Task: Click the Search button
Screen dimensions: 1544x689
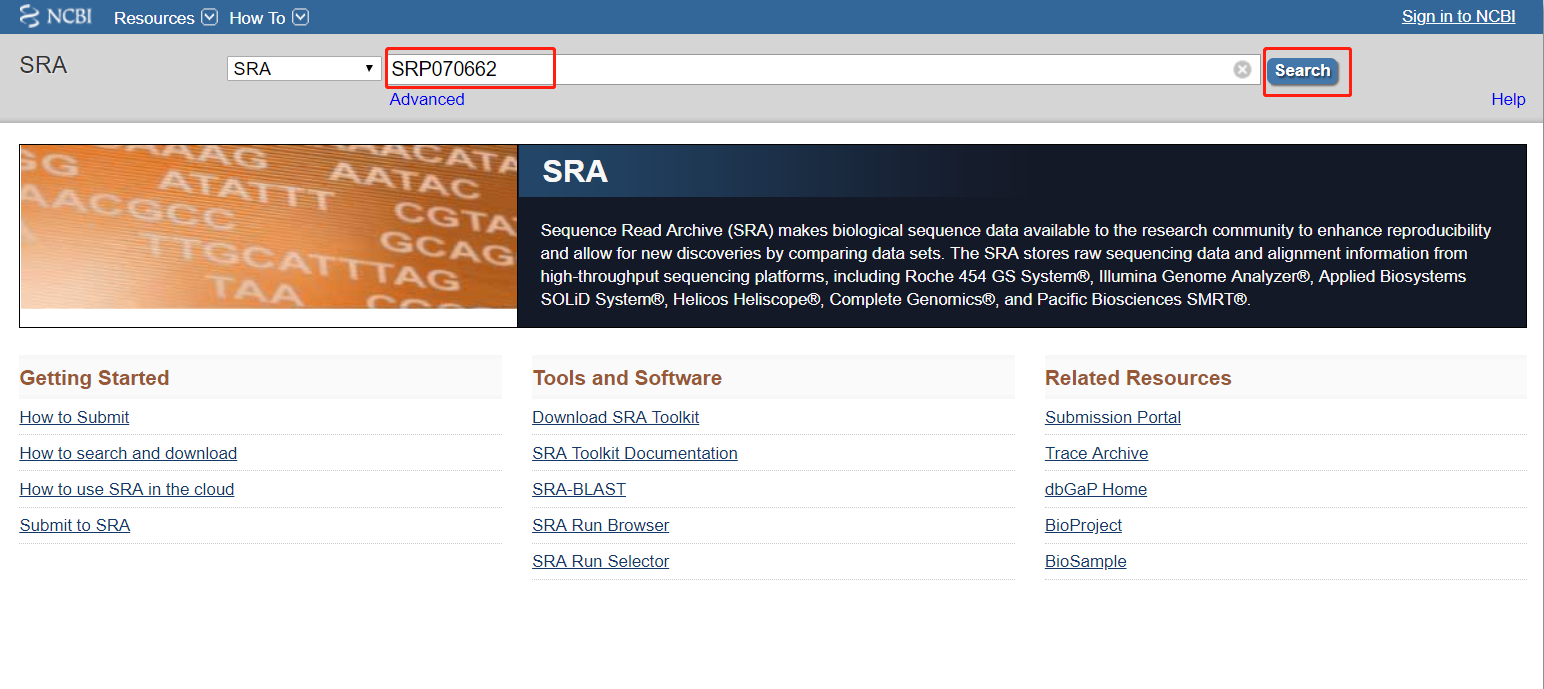Action: click(1302, 70)
